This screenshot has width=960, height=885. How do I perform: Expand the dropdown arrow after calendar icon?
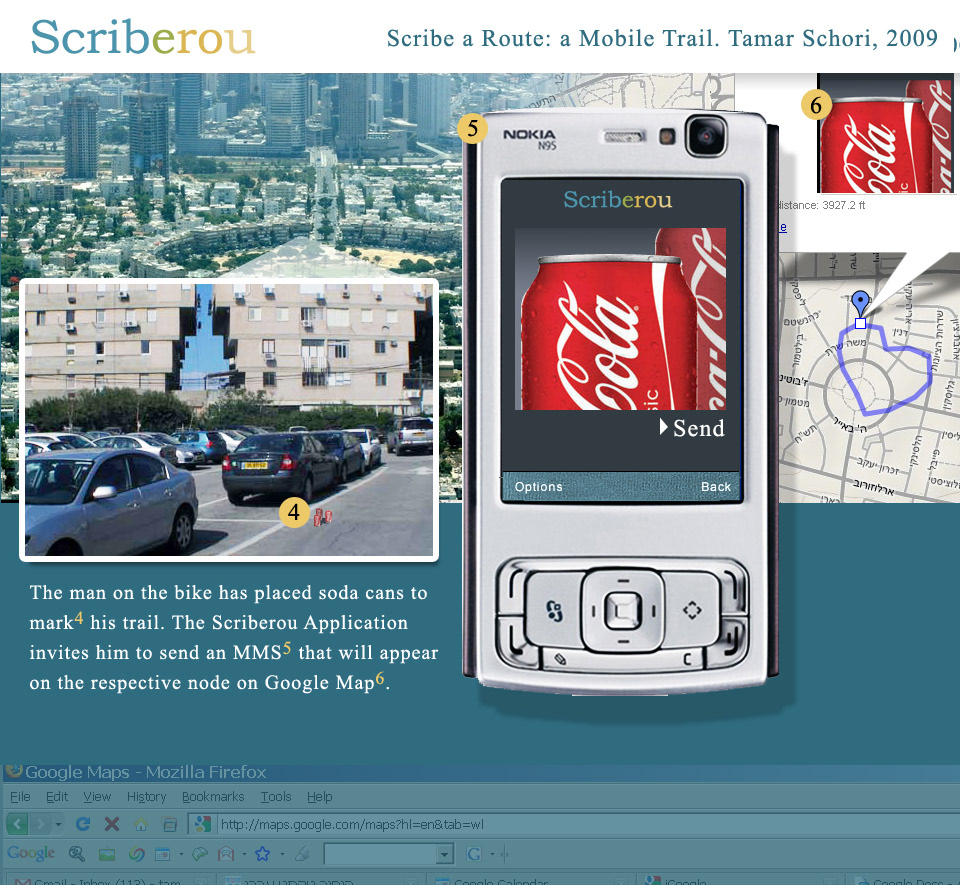coord(181,854)
